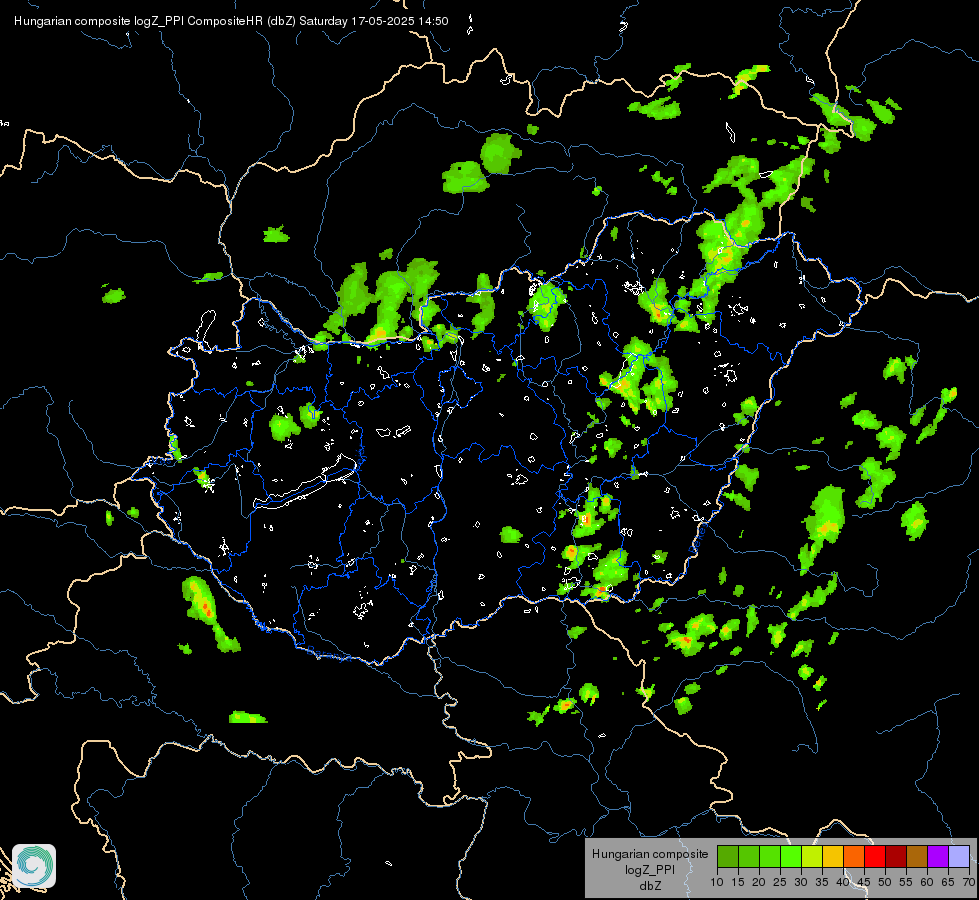Click the legend scale value 45
The image size is (979, 900).
tap(864, 882)
